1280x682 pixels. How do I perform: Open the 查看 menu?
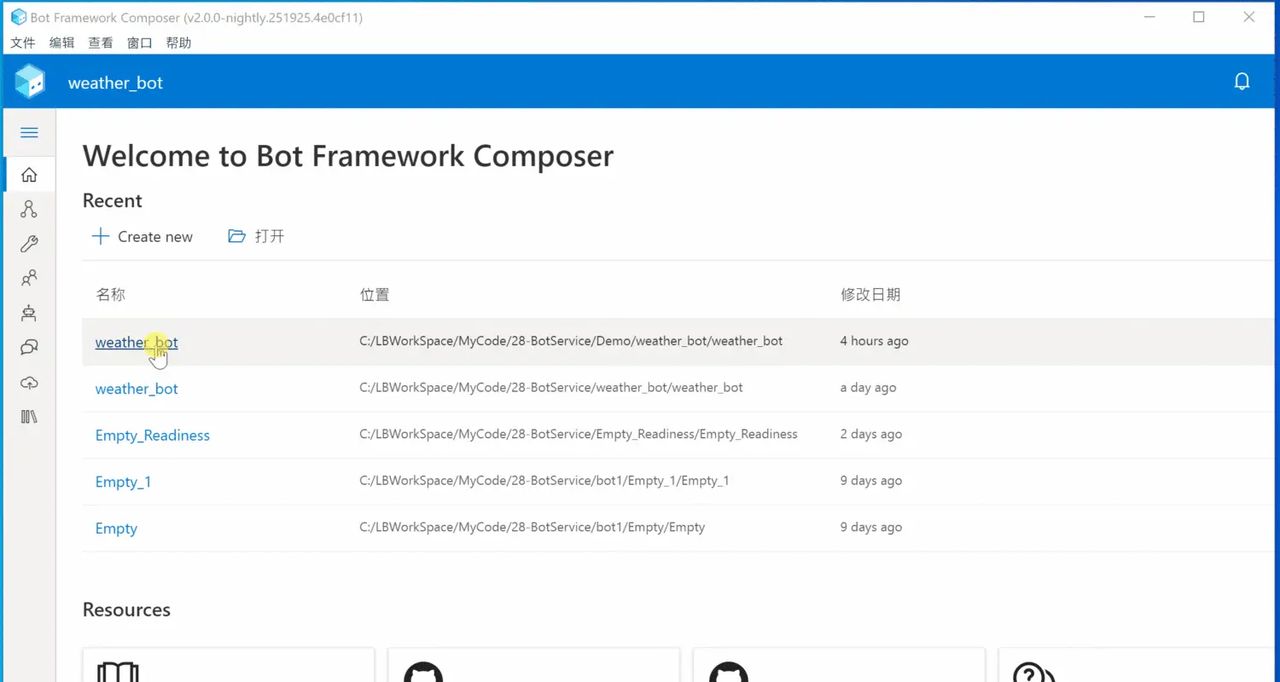[x=100, y=43]
